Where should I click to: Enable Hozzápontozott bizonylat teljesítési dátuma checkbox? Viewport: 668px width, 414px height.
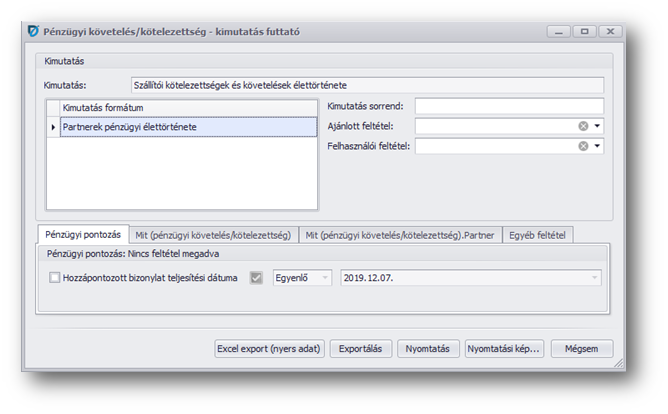[x=55, y=278]
